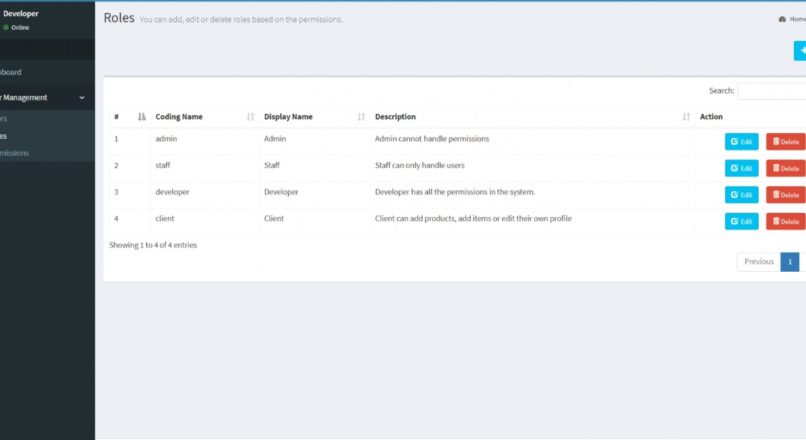Viewport: 806px width, 440px height.
Task: Click the 'Admin' display name cell
Action: tap(275, 139)
